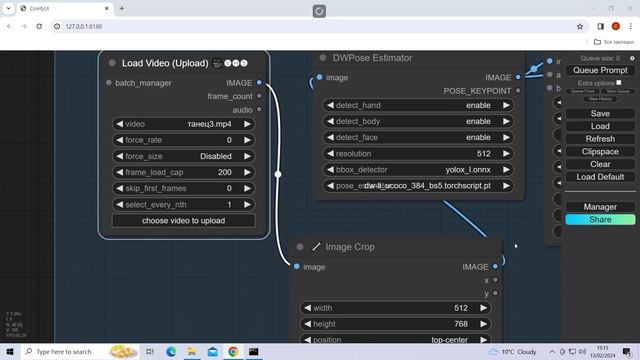Increase Image Crop height with right arrow
This screenshot has width=640, height=360.
pyautogui.click(x=483, y=324)
